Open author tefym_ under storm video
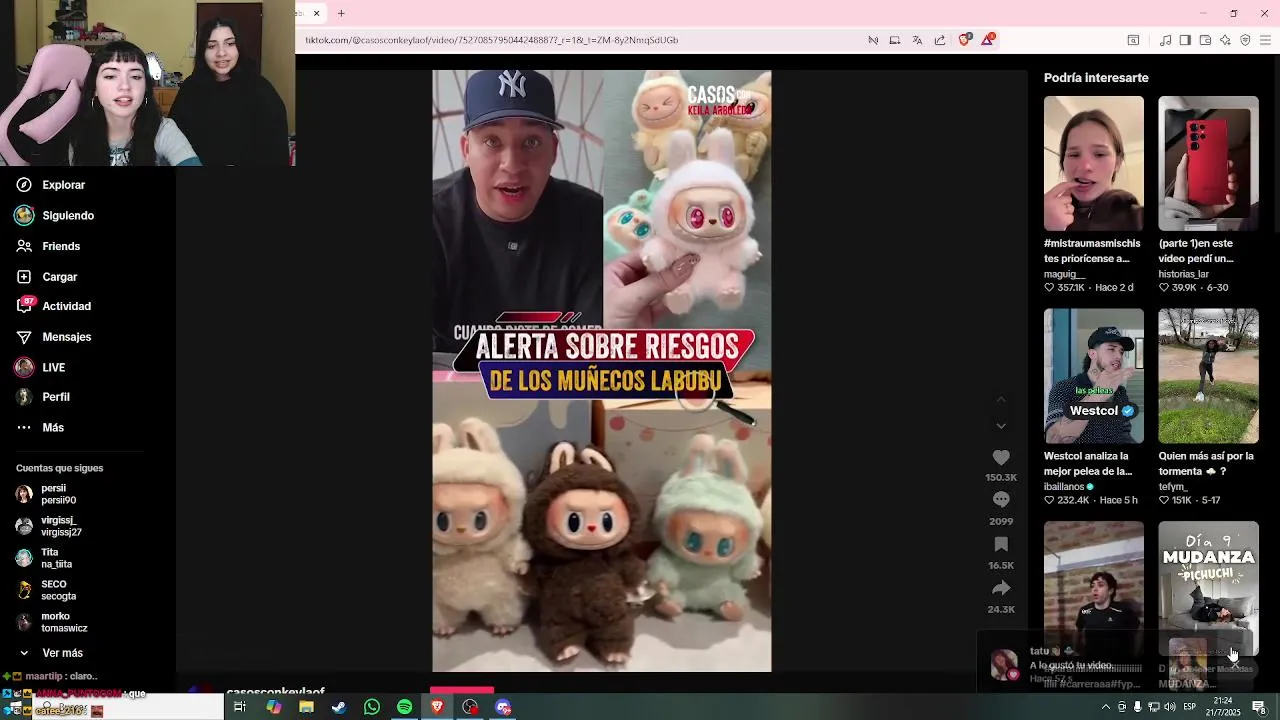The image size is (1280, 720). point(1173,487)
